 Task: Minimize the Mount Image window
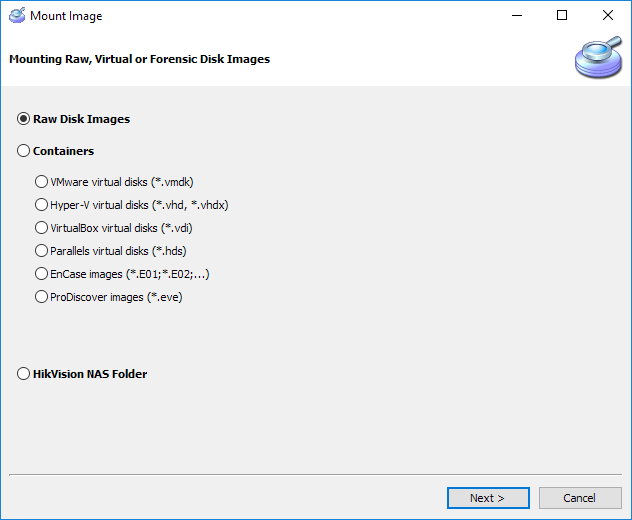click(517, 15)
